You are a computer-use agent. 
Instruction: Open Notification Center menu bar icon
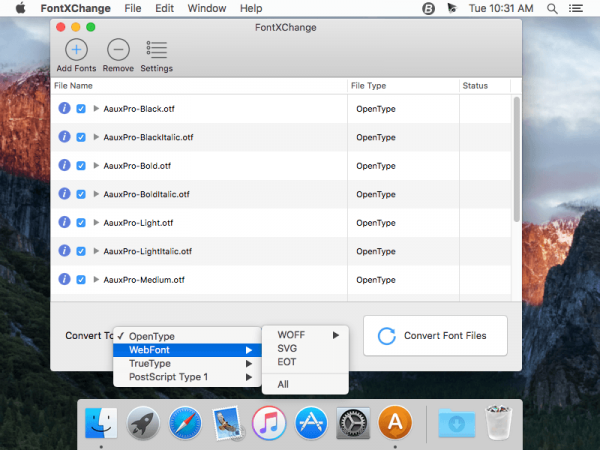576,8
